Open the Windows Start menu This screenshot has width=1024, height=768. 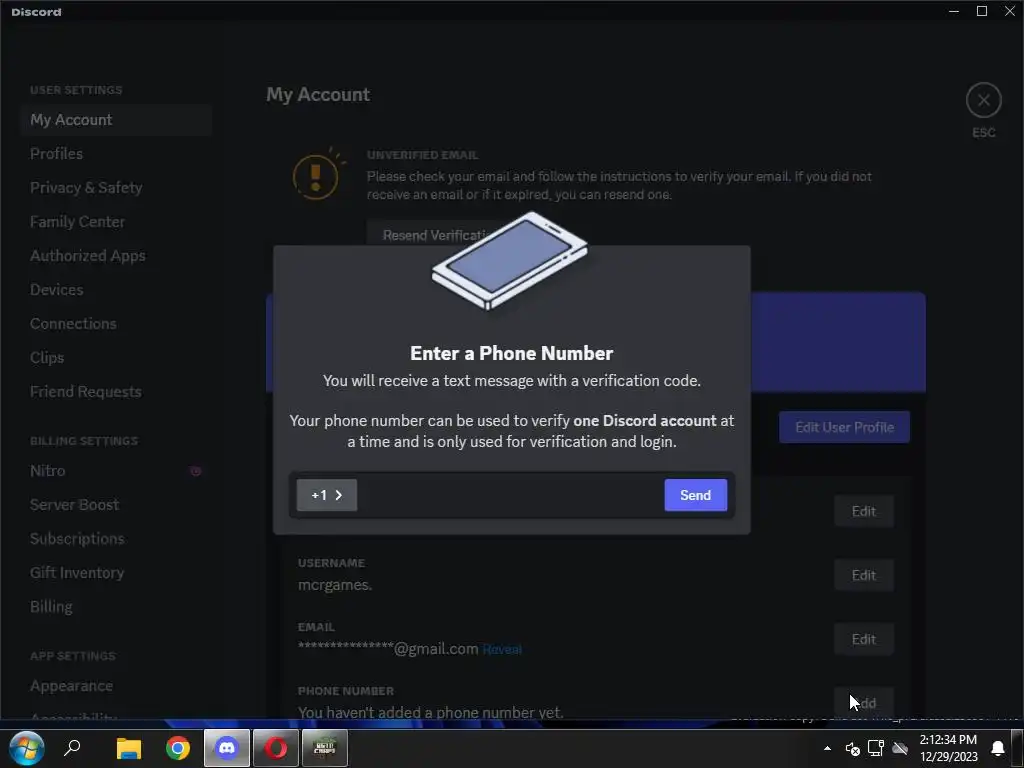coord(26,748)
